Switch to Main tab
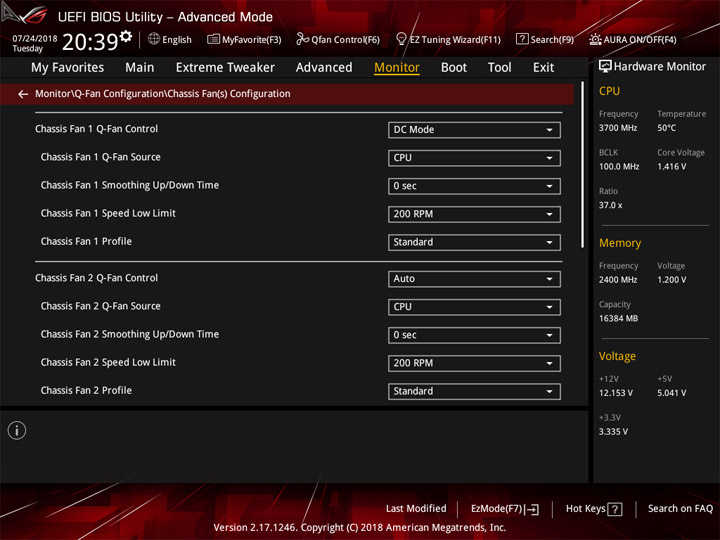720x540 pixels. (140, 68)
